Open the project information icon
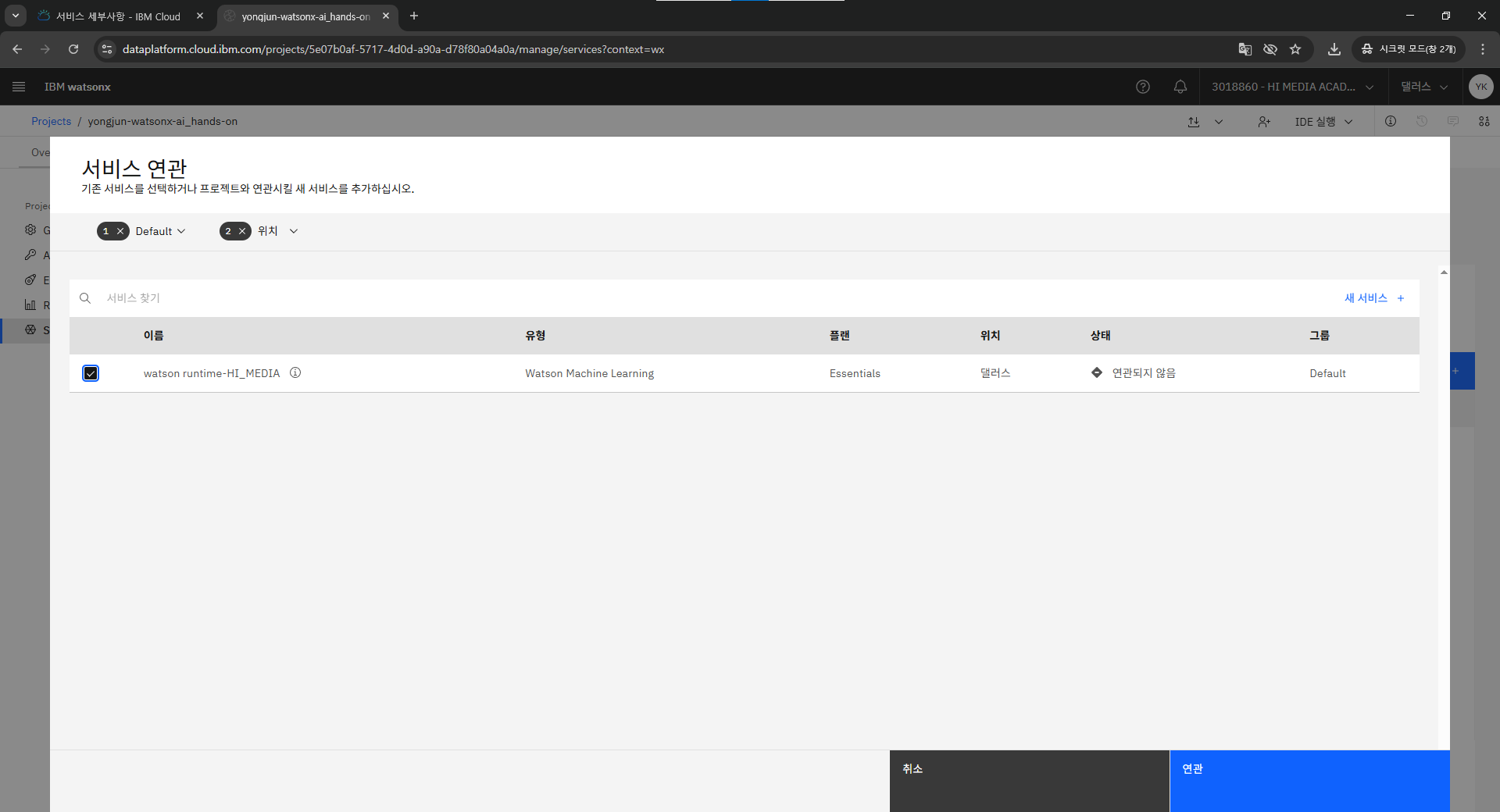Image resolution: width=1500 pixels, height=812 pixels. click(1391, 121)
